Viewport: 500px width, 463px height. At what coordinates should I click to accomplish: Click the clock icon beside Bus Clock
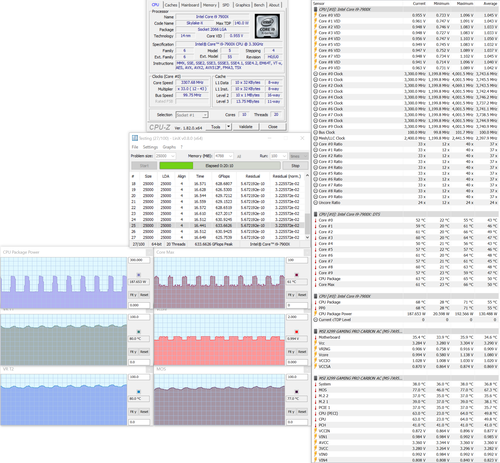(315, 132)
